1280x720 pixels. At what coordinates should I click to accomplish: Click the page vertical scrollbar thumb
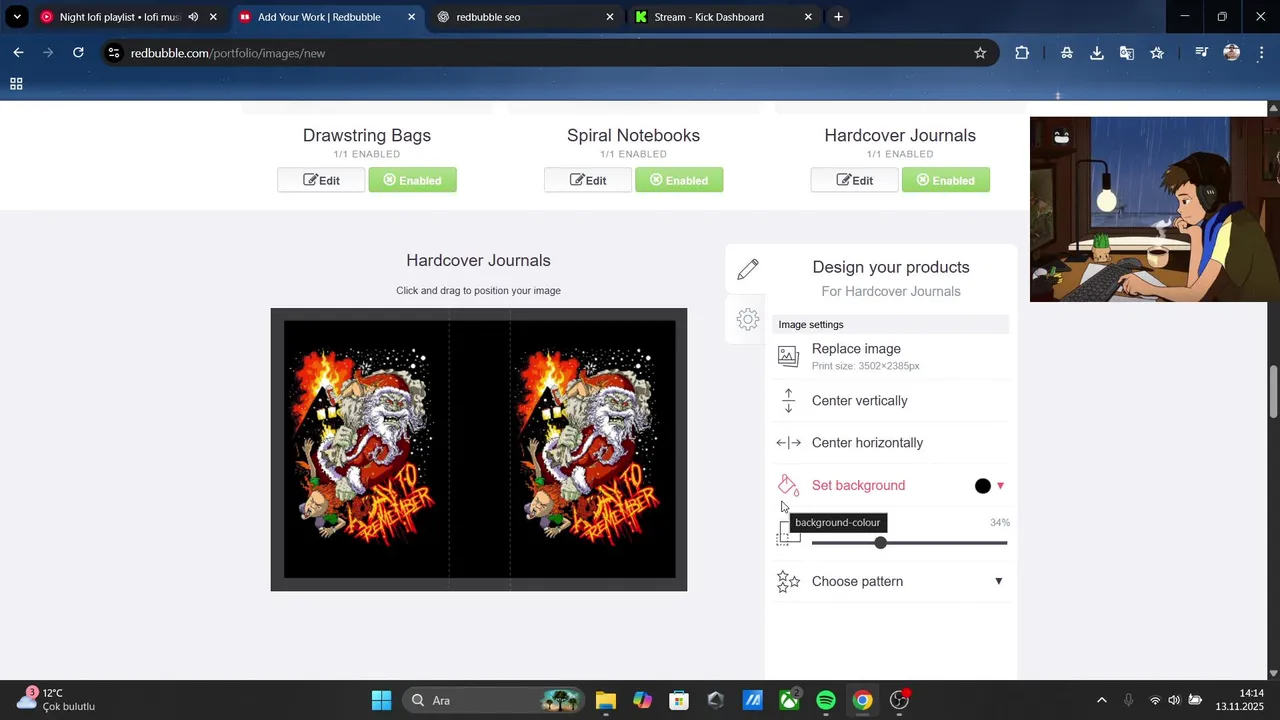[x=1273, y=393]
